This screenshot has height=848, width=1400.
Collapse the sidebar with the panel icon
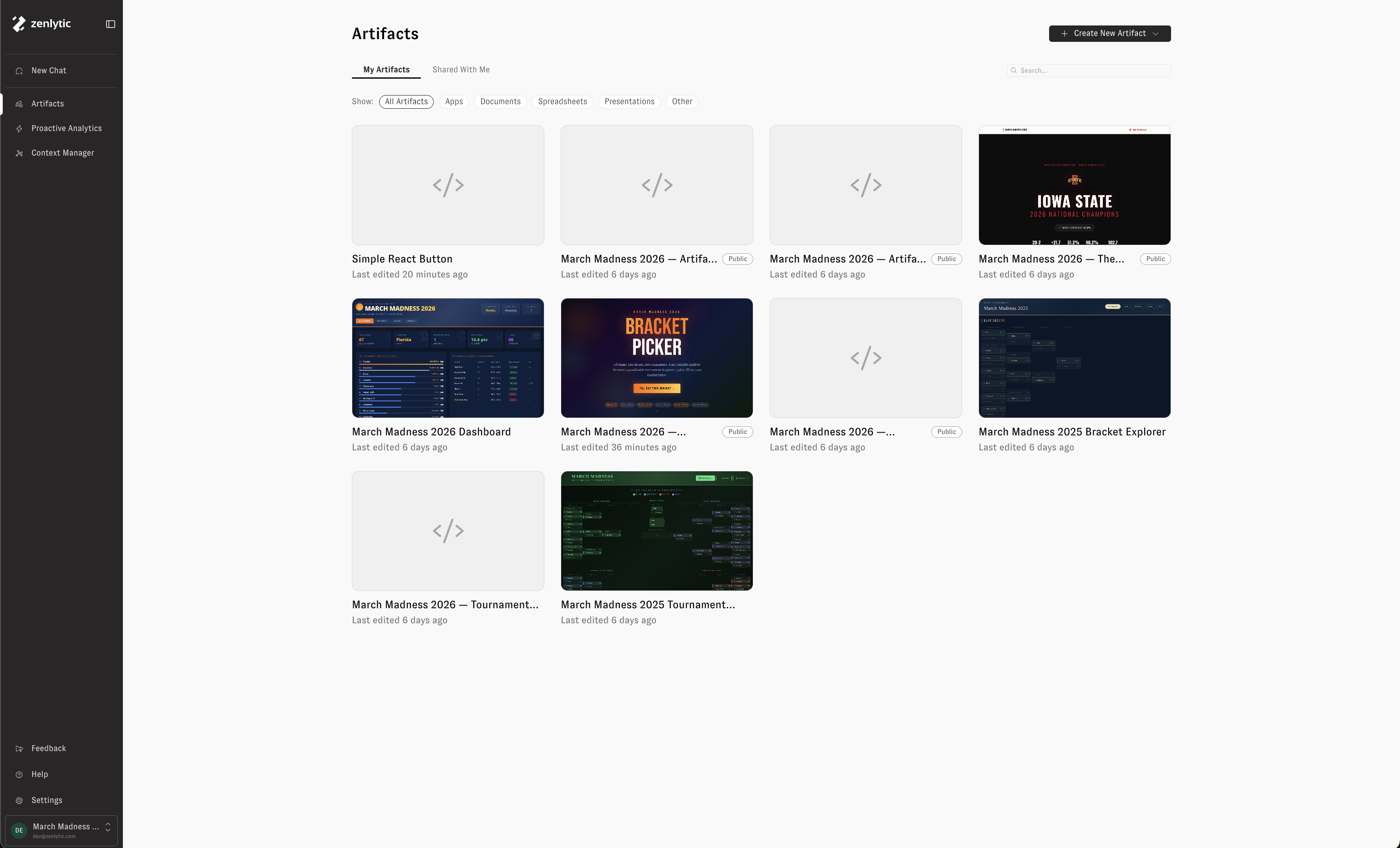(110, 24)
